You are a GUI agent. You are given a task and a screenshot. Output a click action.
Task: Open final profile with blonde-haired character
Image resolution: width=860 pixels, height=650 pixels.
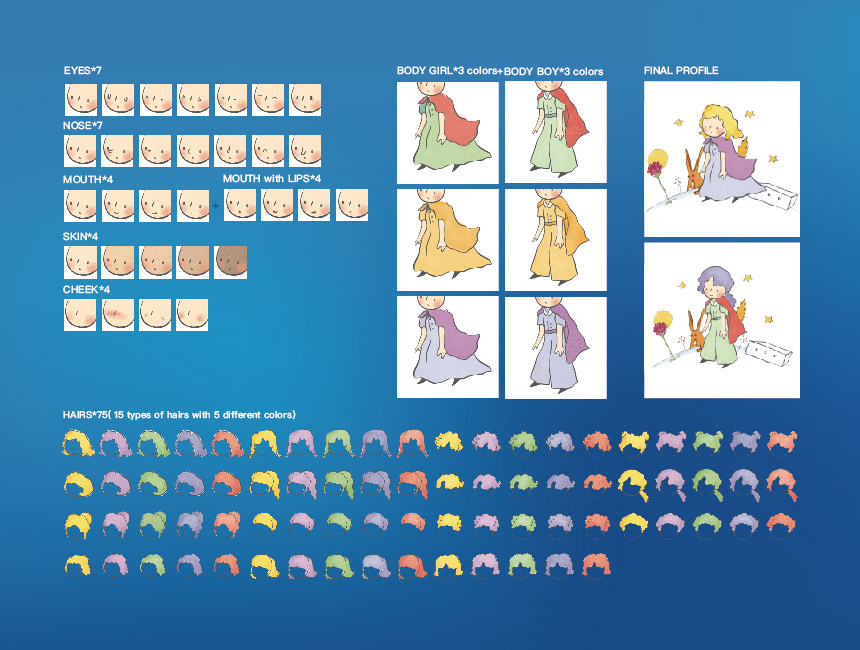(722, 159)
